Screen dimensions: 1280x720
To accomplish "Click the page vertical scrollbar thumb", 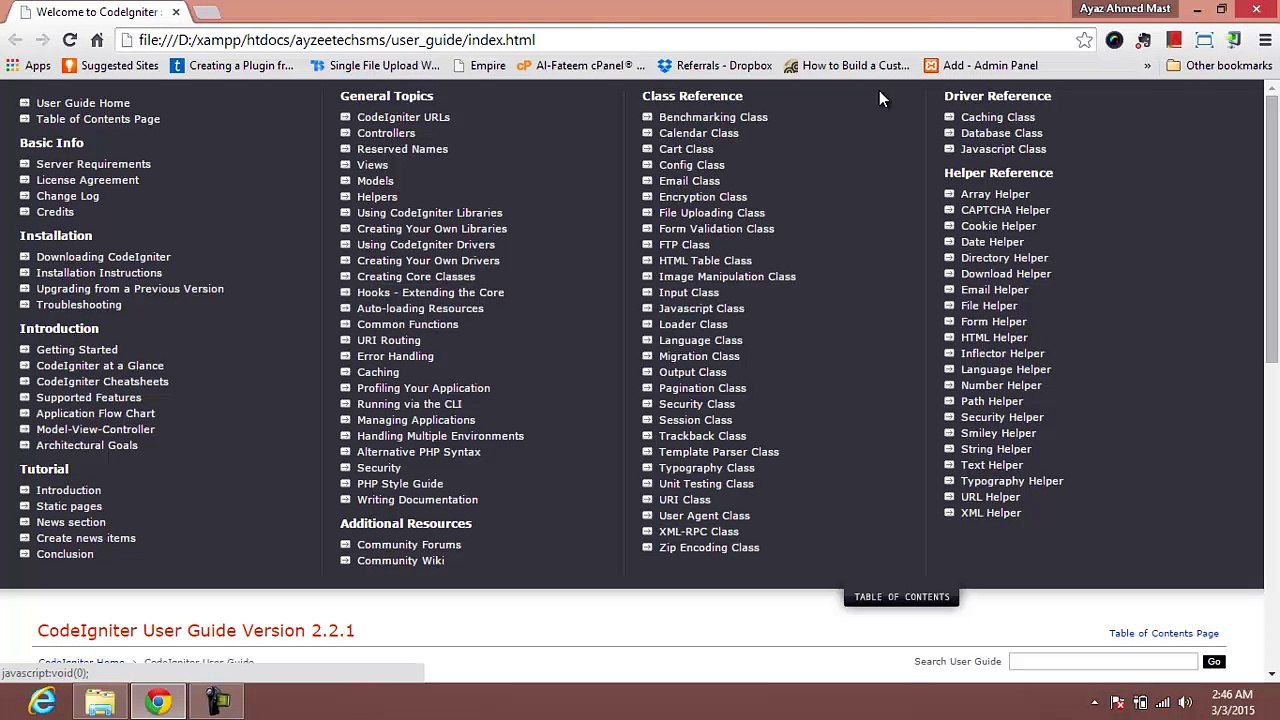I will point(1272,230).
